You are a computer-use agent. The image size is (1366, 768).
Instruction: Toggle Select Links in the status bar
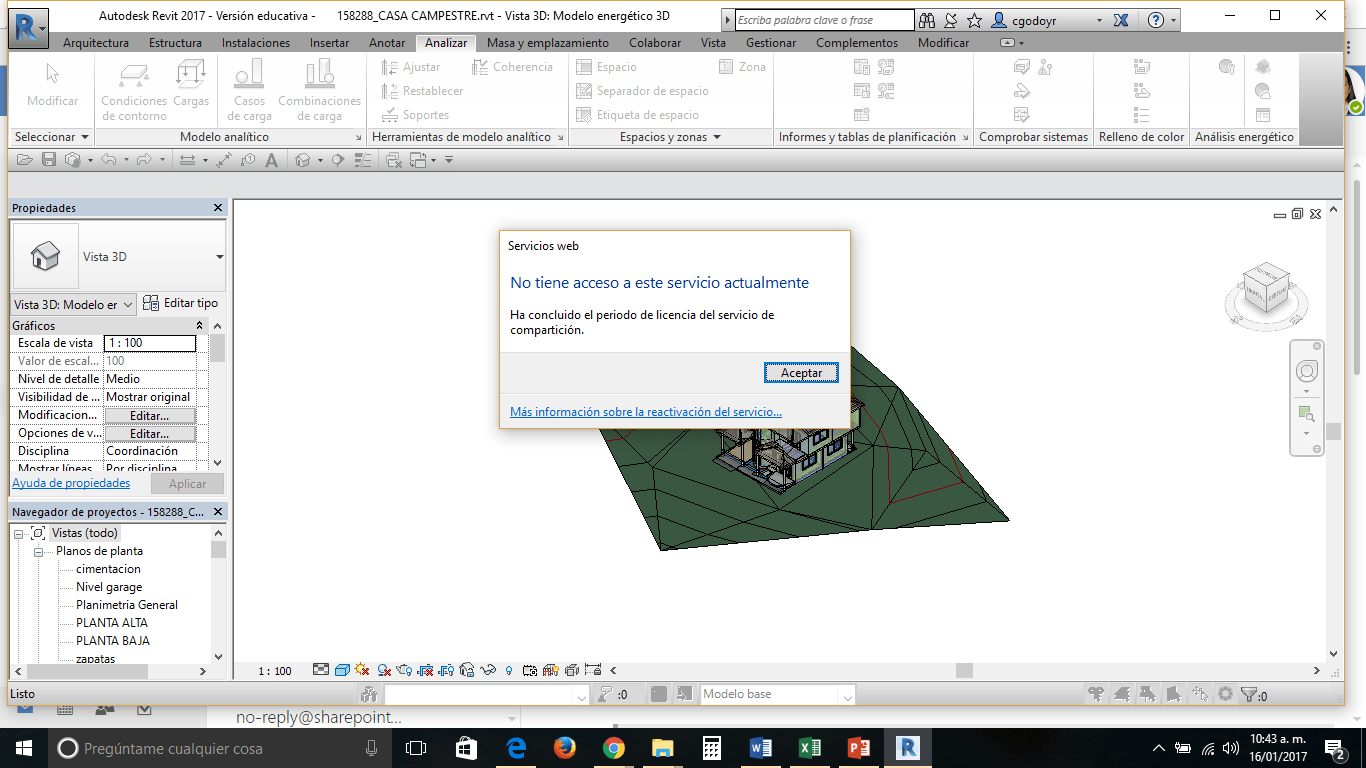point(1097,694)
